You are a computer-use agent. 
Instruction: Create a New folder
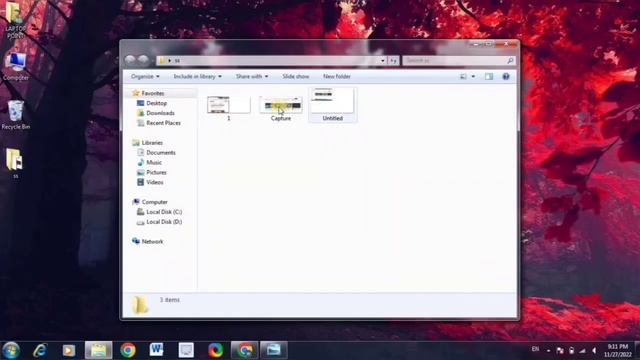pos(337,76)
